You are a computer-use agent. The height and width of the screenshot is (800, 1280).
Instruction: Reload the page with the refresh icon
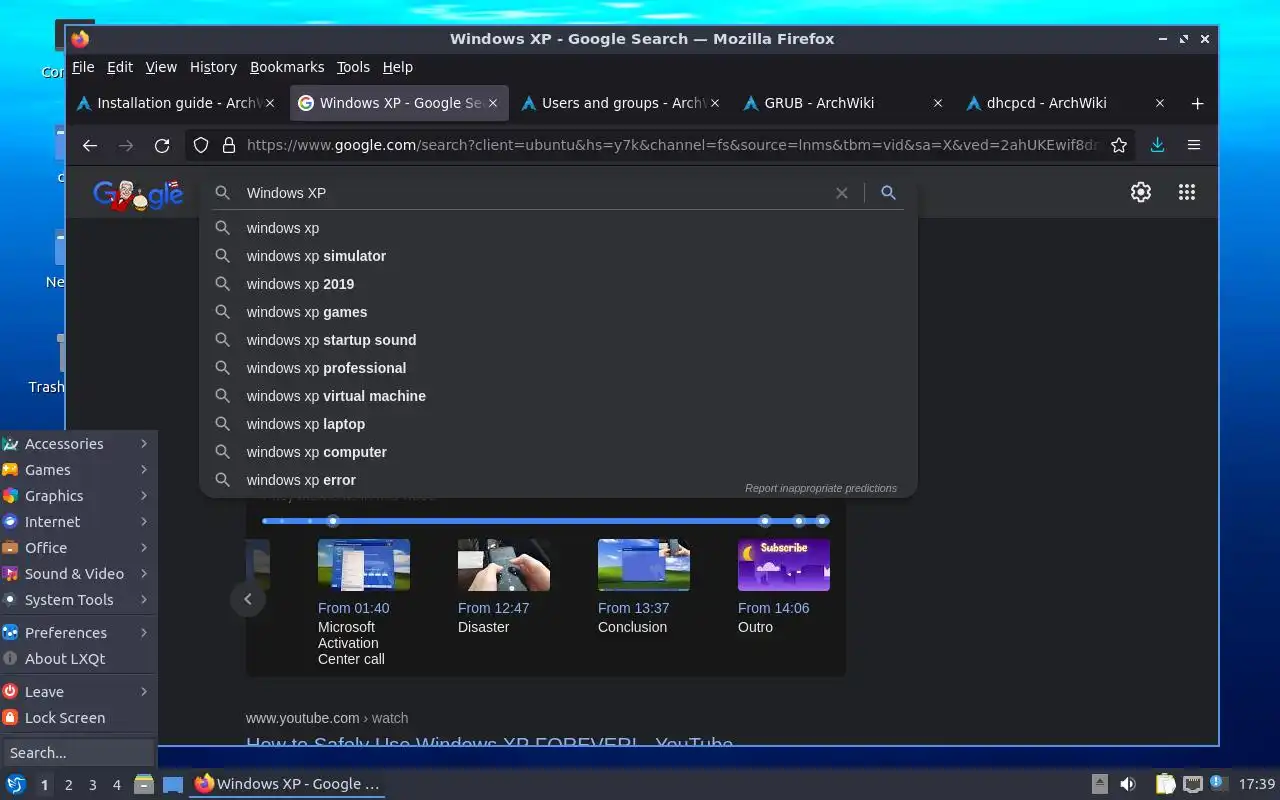pyautogui.click(x=162, y=145)
